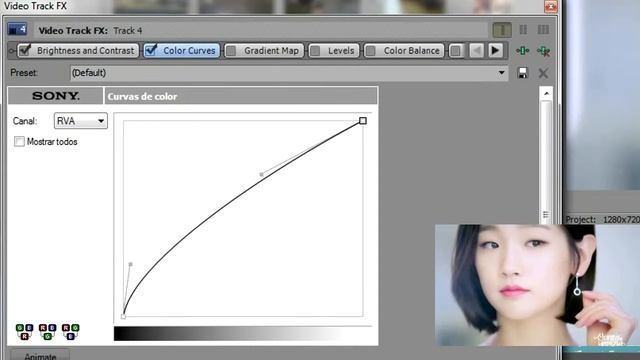Click the Animate button
The image size is (640, 360).
click(40, 355)
